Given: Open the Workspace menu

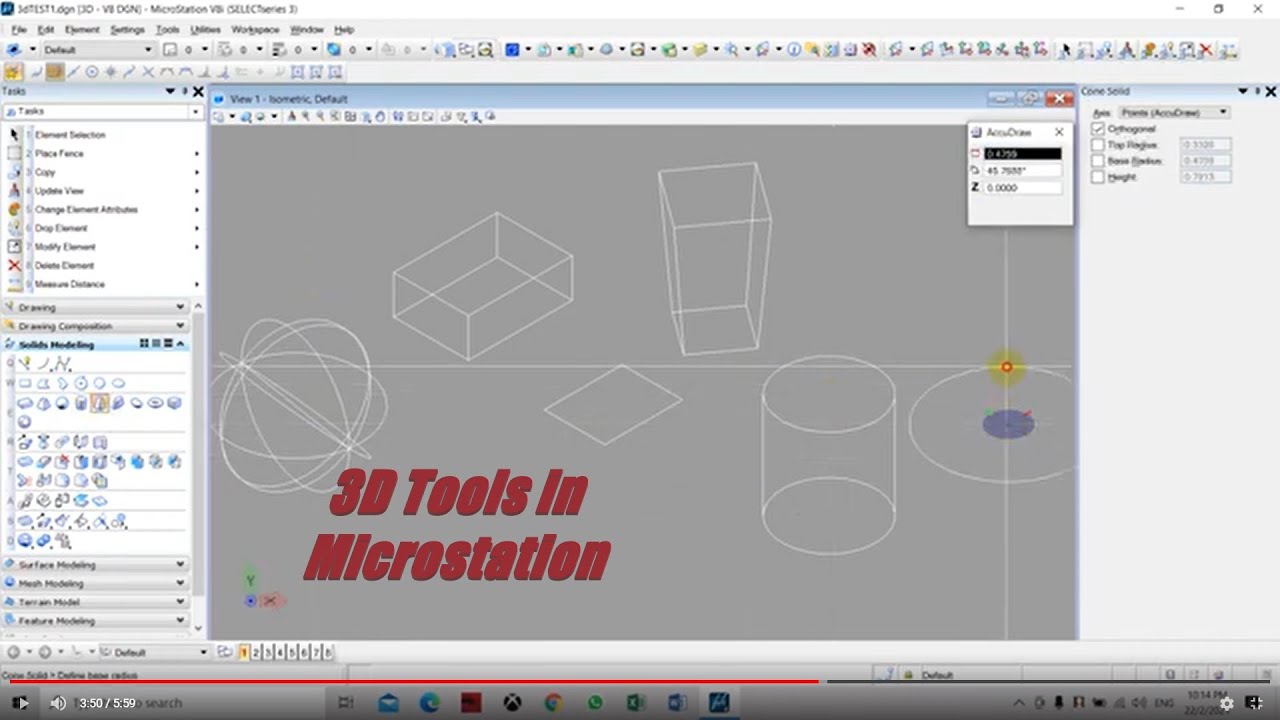Looking at the screenshot, I should tap(255, 30).
